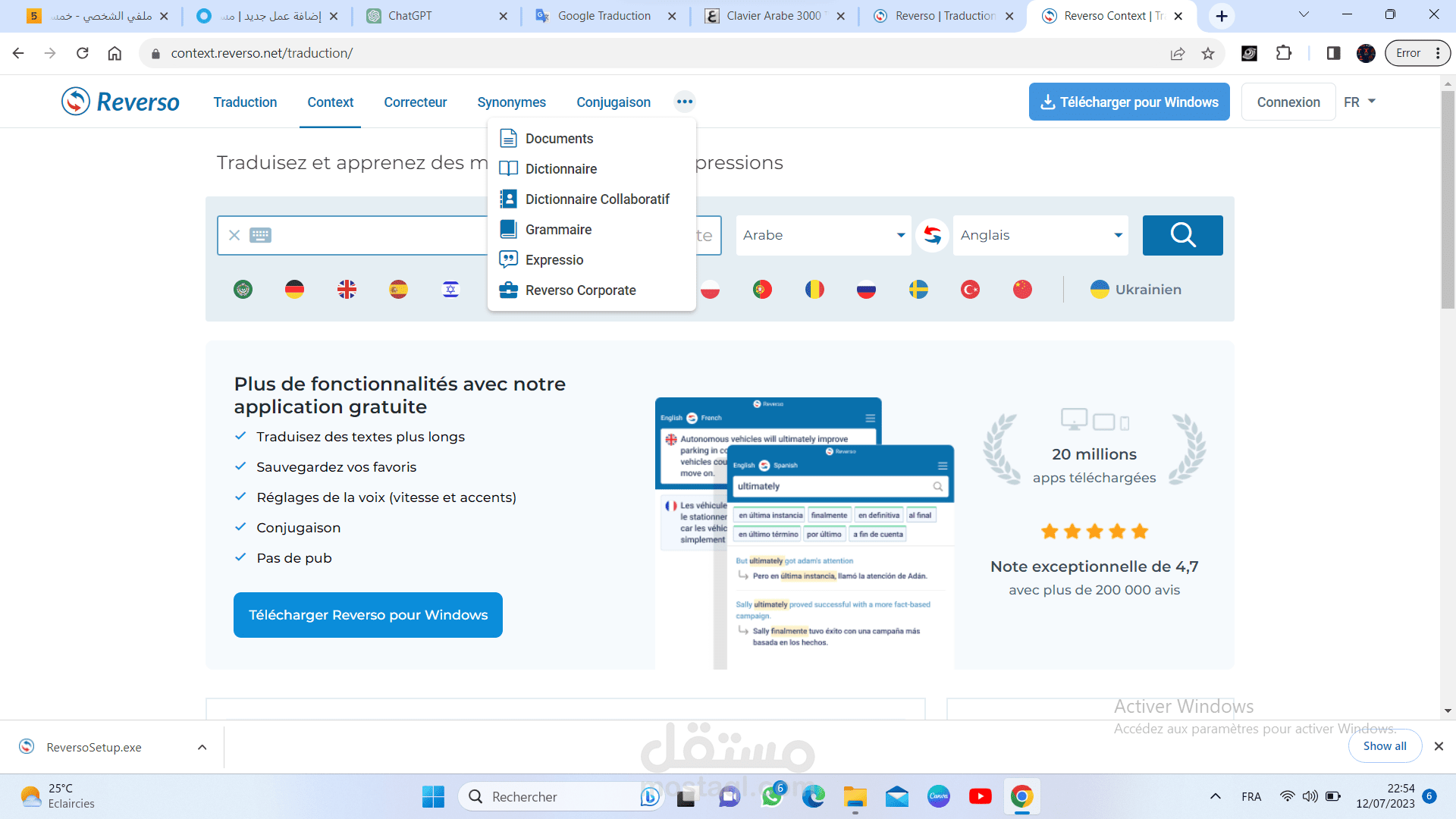Select the Spanish flag language

(398, 289)
